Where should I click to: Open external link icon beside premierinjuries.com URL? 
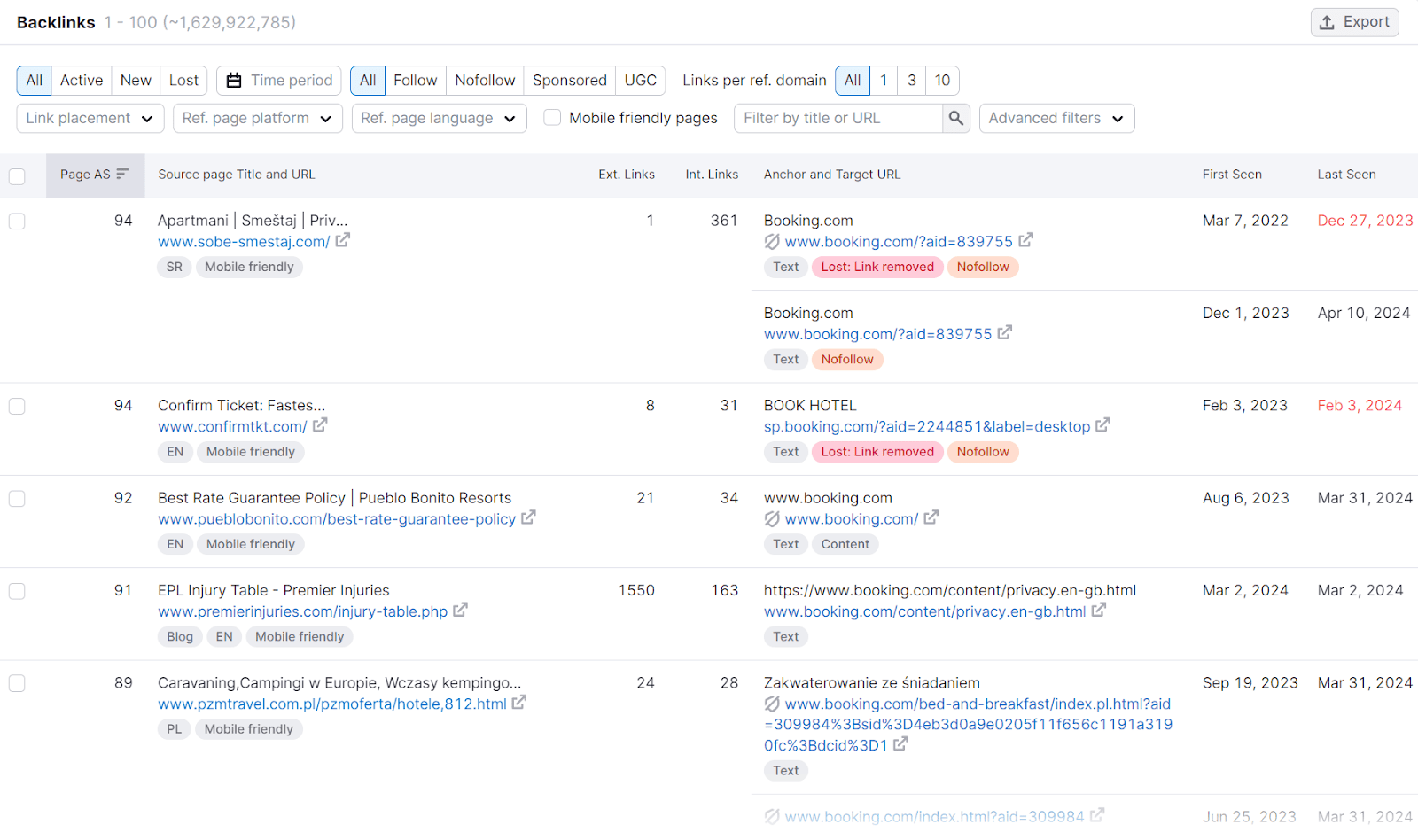(x=460, y=611)
